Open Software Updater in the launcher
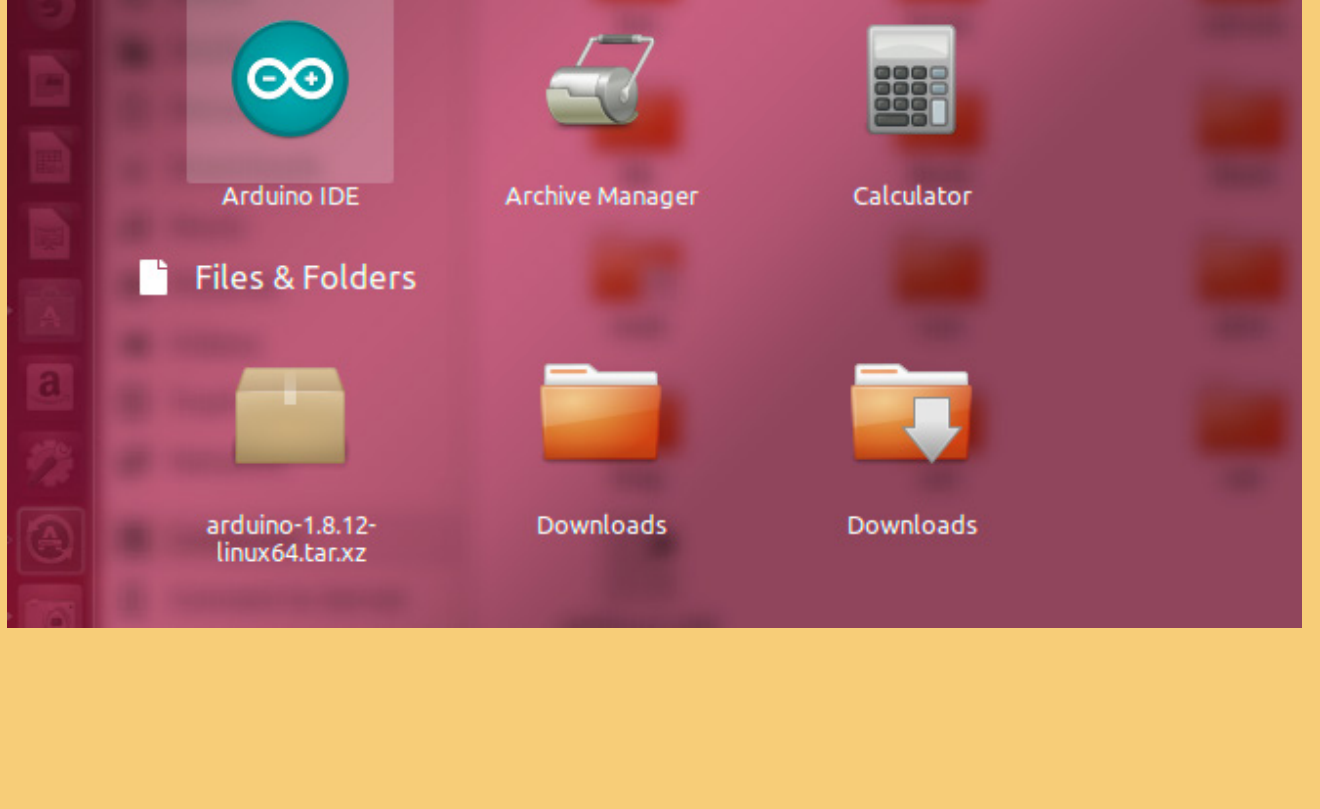 pos(49,540)
